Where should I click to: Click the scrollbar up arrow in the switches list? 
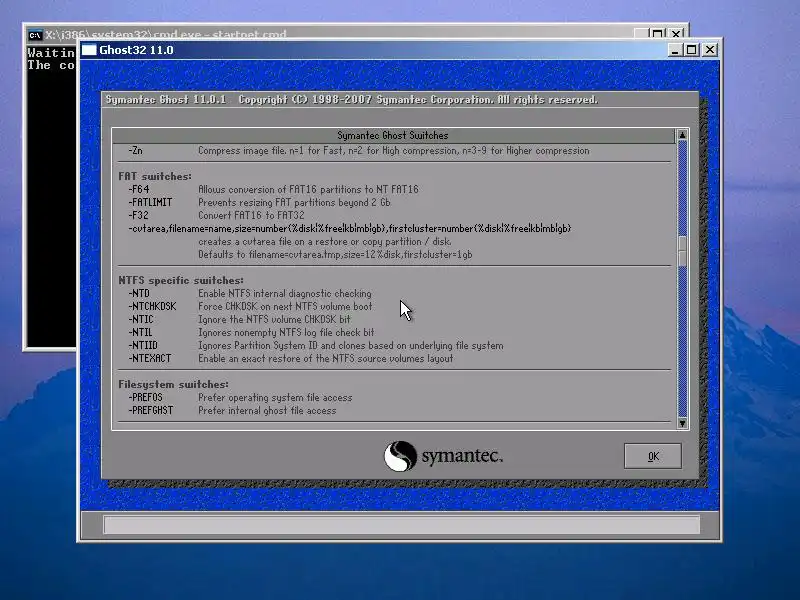click(x=682, y=135)
